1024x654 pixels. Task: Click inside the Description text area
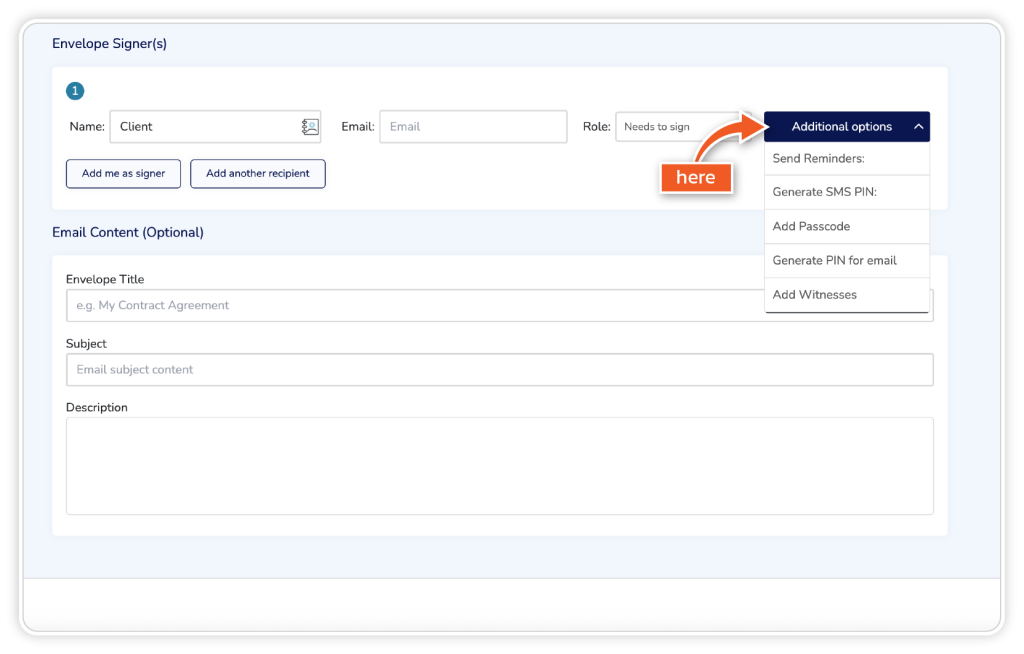click(x=499, y=465)
